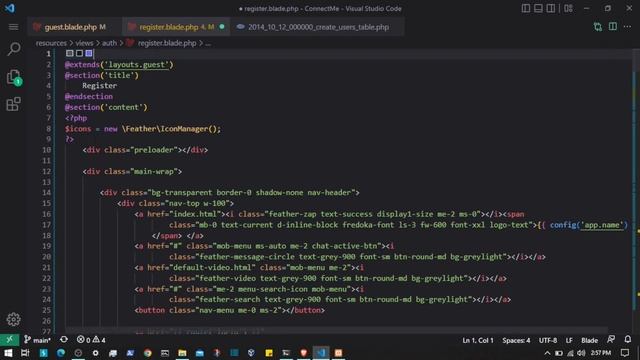
Task: Open Customize Layout icon
Action: click(568, 8)
